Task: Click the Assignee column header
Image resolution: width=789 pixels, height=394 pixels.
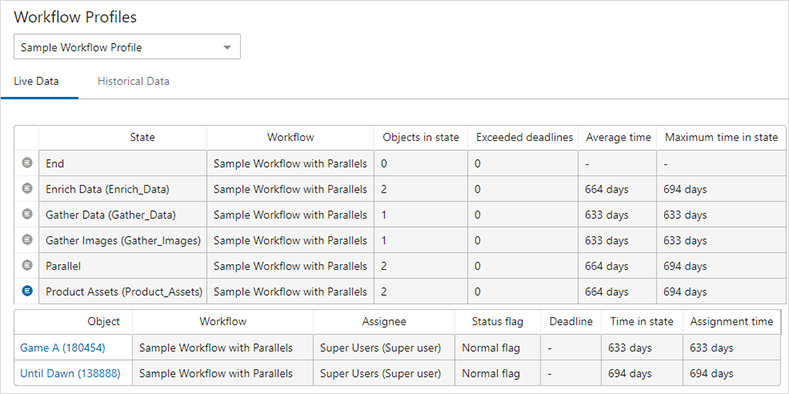Action: [x=384, y=322]
